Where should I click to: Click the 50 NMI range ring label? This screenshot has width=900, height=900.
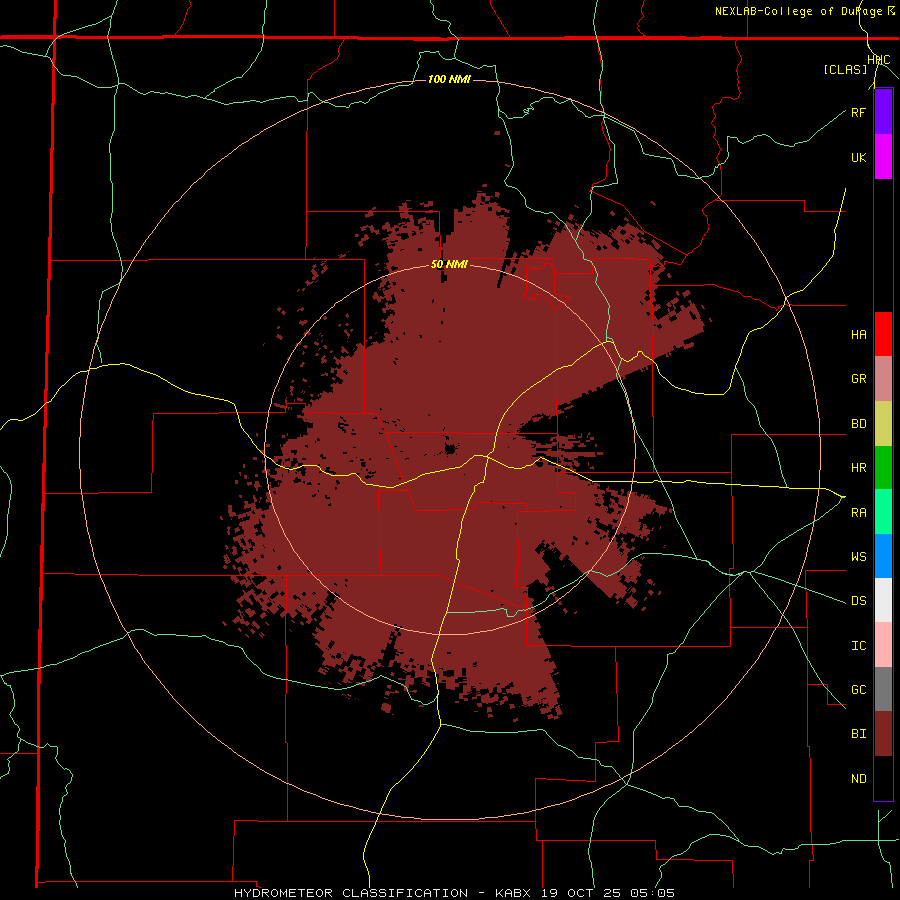coord(449,264)
